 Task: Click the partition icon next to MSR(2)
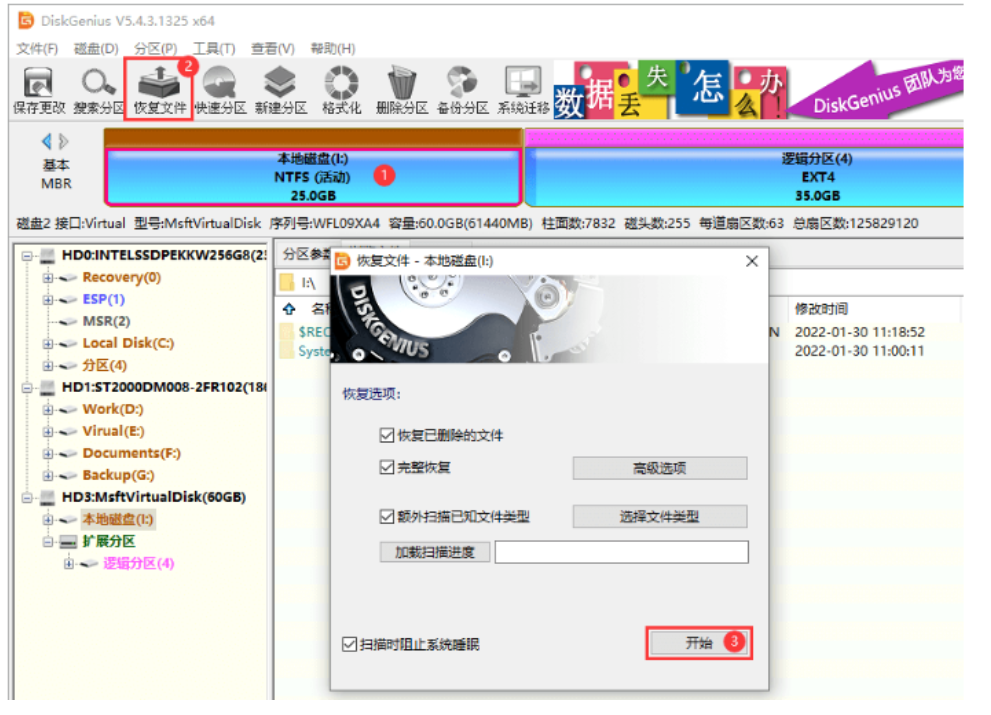68,322
